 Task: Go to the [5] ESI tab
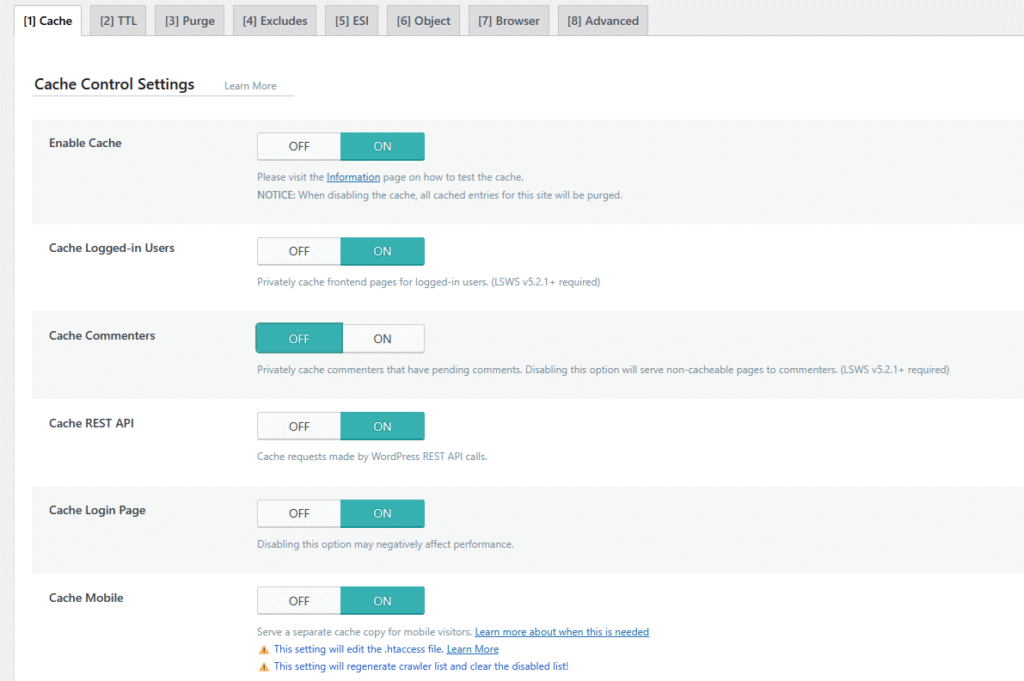(351, 21)
